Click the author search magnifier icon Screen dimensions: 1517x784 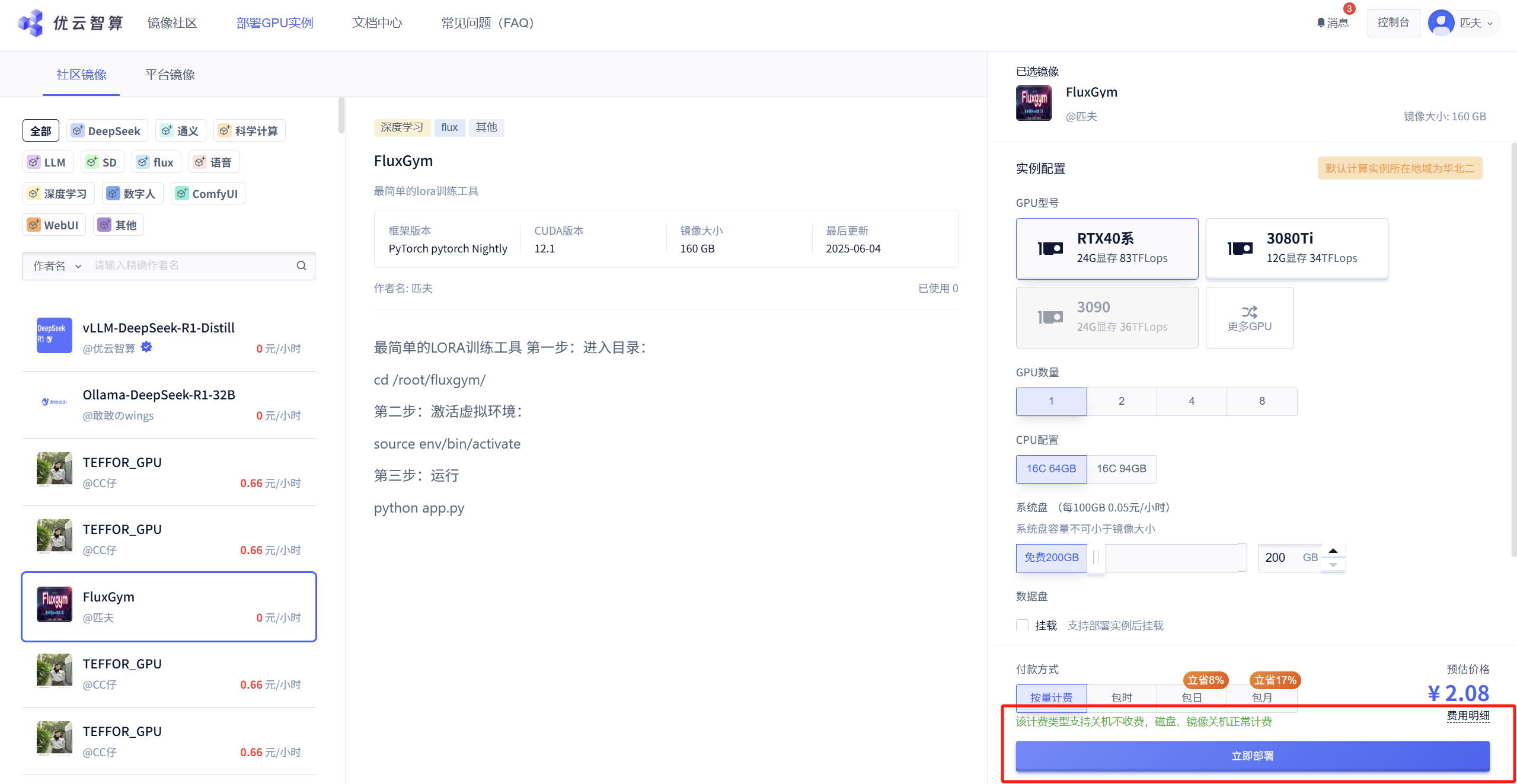pos(301,265)
